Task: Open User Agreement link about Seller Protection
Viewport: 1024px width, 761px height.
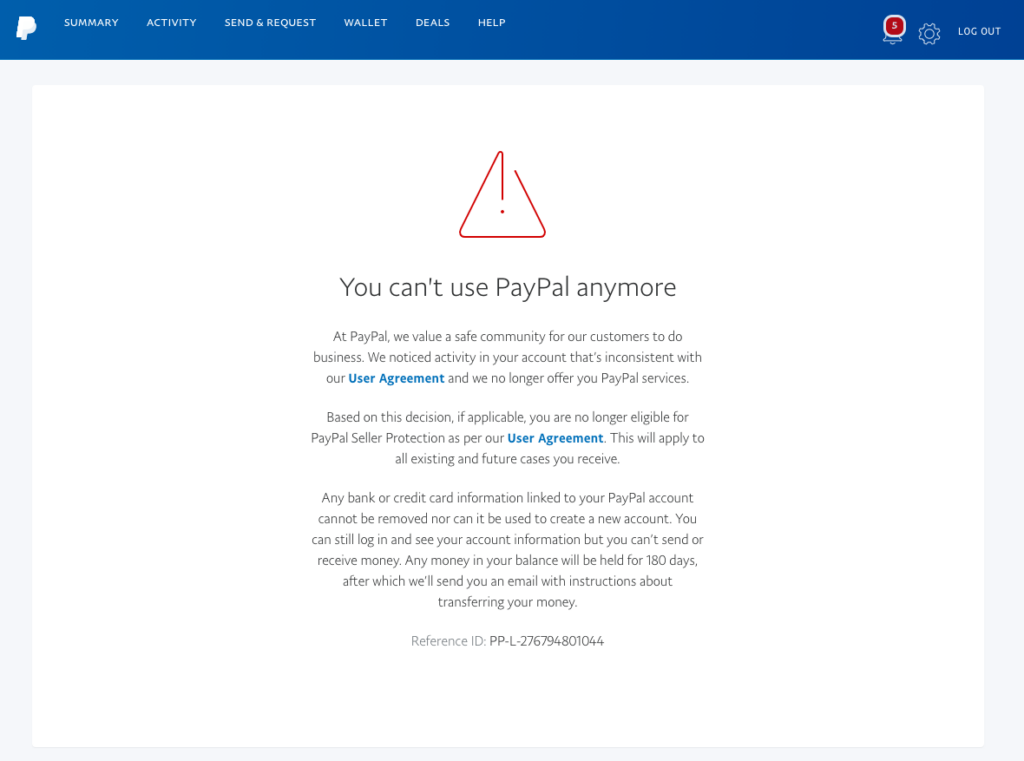Action: (555, 438)
